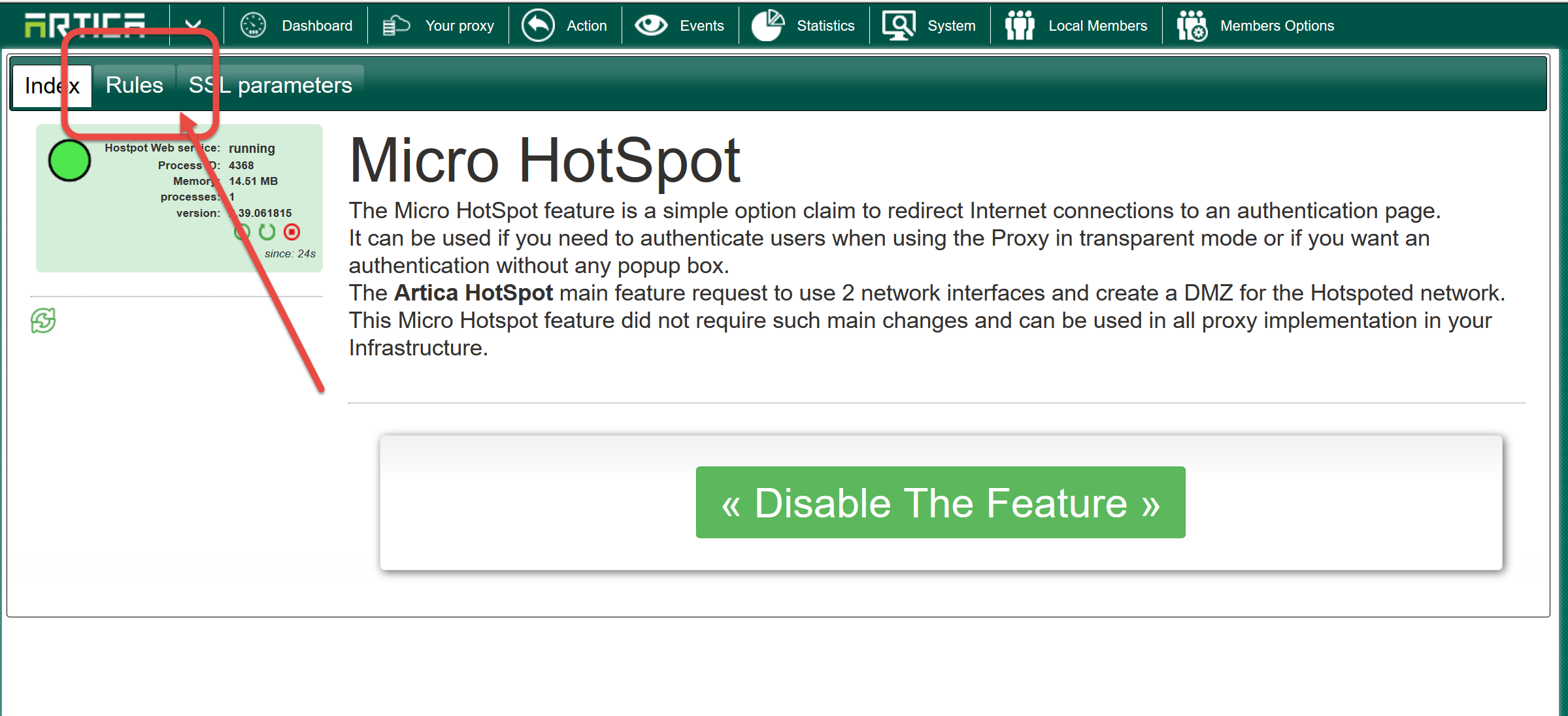This screenshot has width=1568, height=716.
Task: Click the green start service icon
Action: click(x=242, y=232)
